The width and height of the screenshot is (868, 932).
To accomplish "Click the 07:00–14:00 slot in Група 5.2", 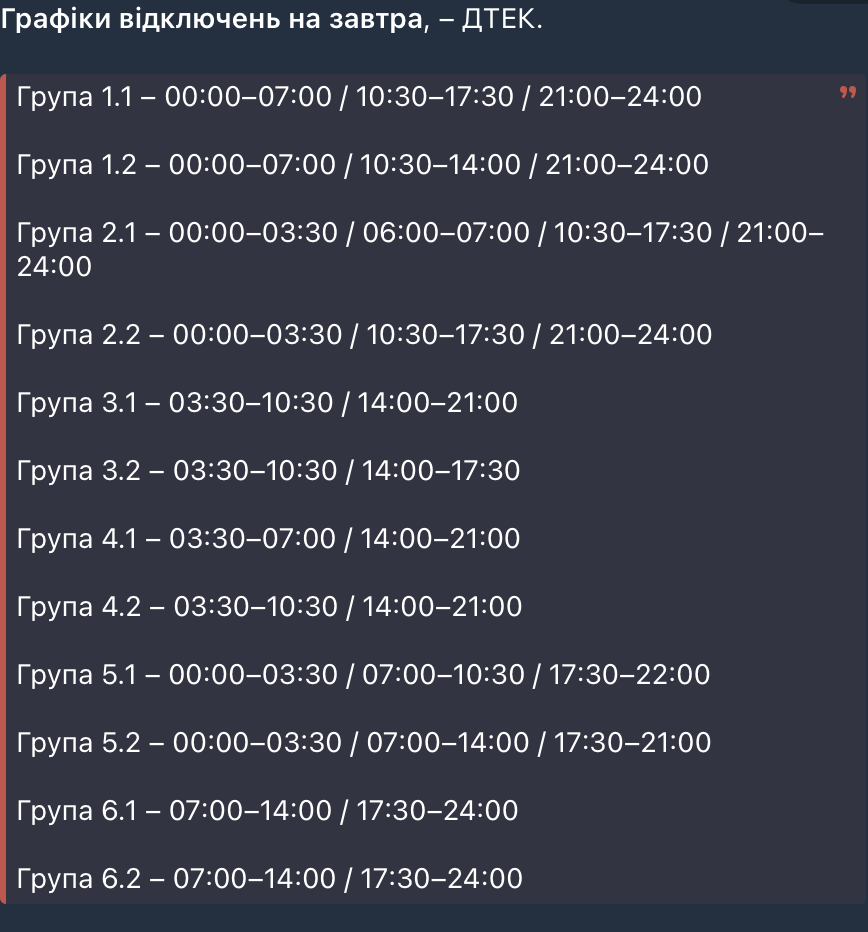I will 448,742.
